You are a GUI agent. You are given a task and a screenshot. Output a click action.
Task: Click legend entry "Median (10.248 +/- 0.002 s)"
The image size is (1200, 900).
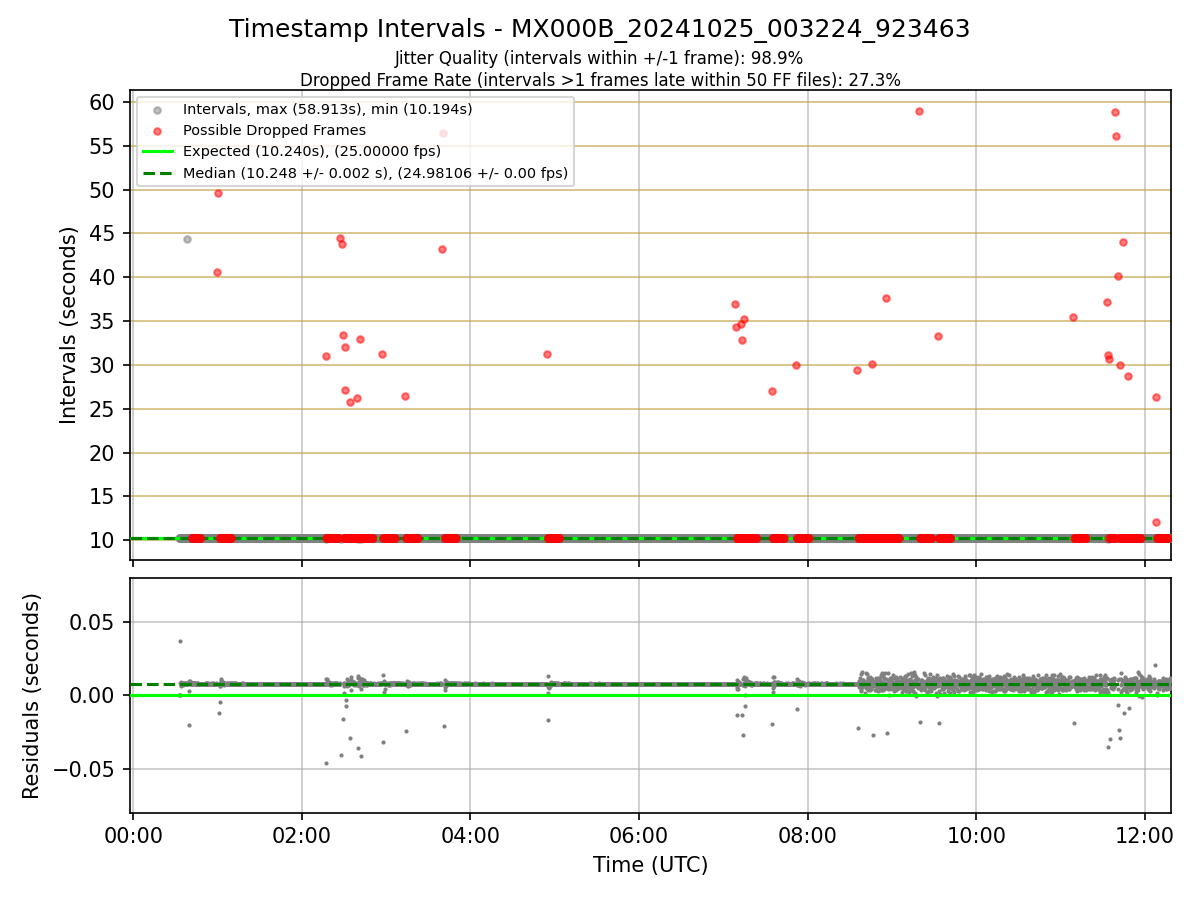[x=375, y=173]
